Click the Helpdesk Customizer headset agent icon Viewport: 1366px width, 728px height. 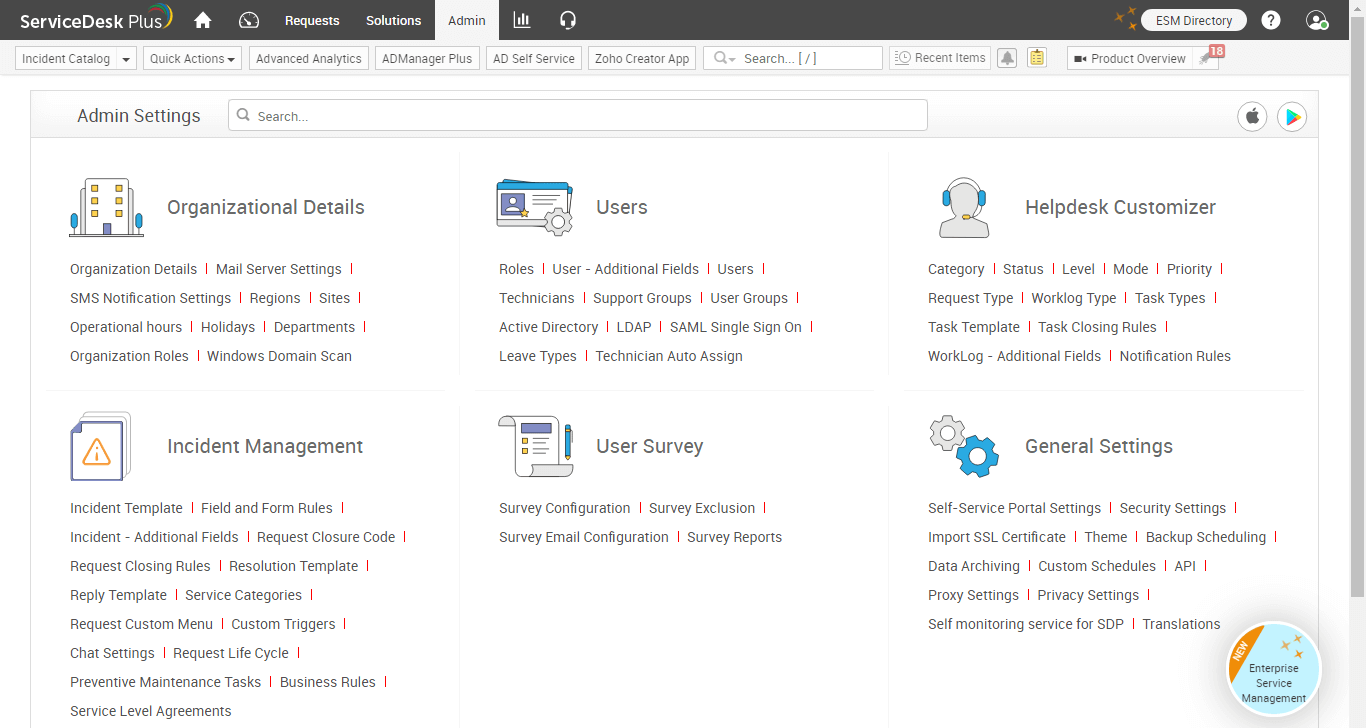(x=965, y=207)
